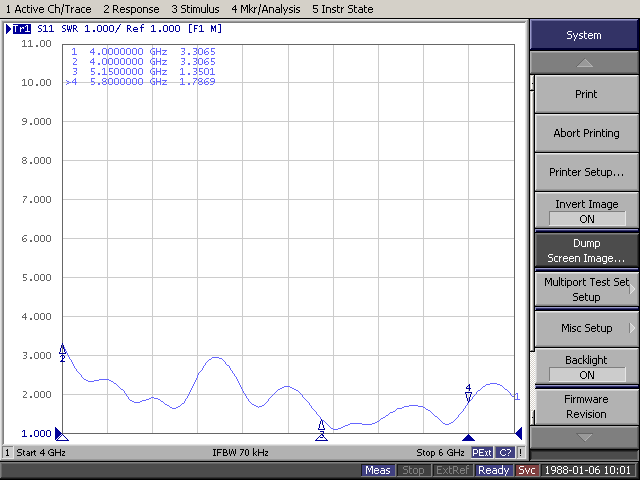Click the Ready status indicator

[x=494, y=470]
